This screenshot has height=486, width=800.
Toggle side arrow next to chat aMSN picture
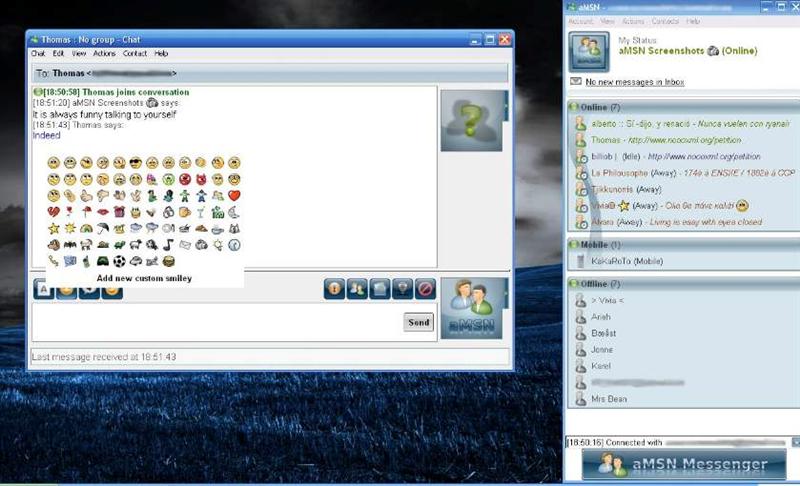(x=506, y=293)
